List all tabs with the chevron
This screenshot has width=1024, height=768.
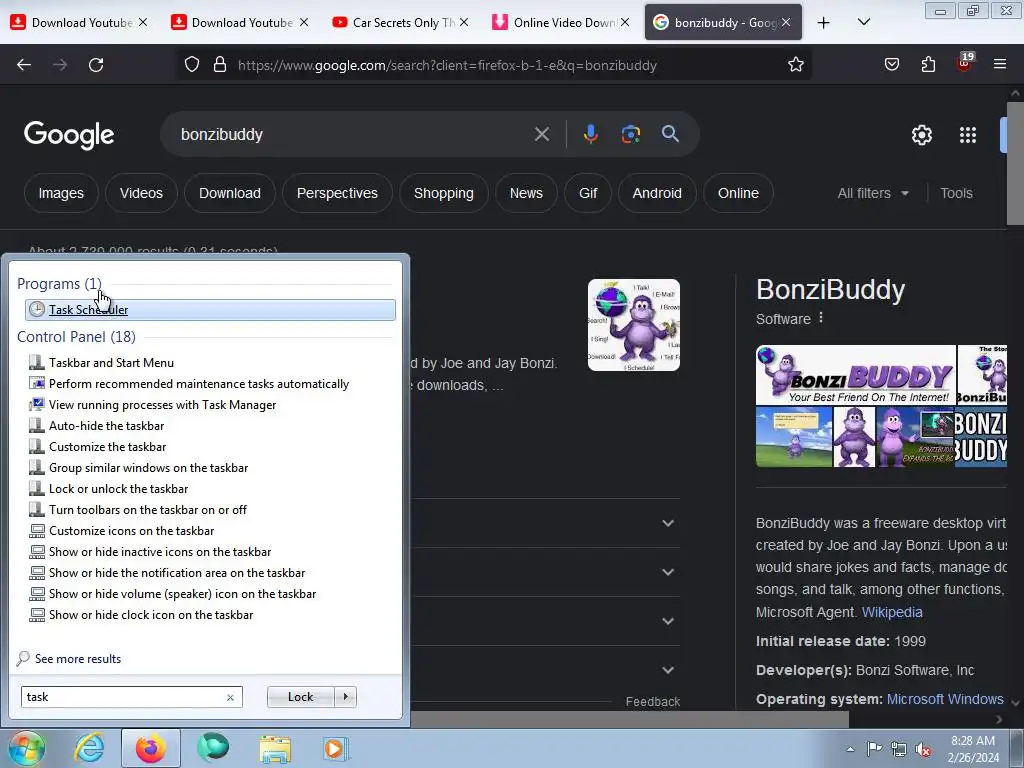click(863, 22)
